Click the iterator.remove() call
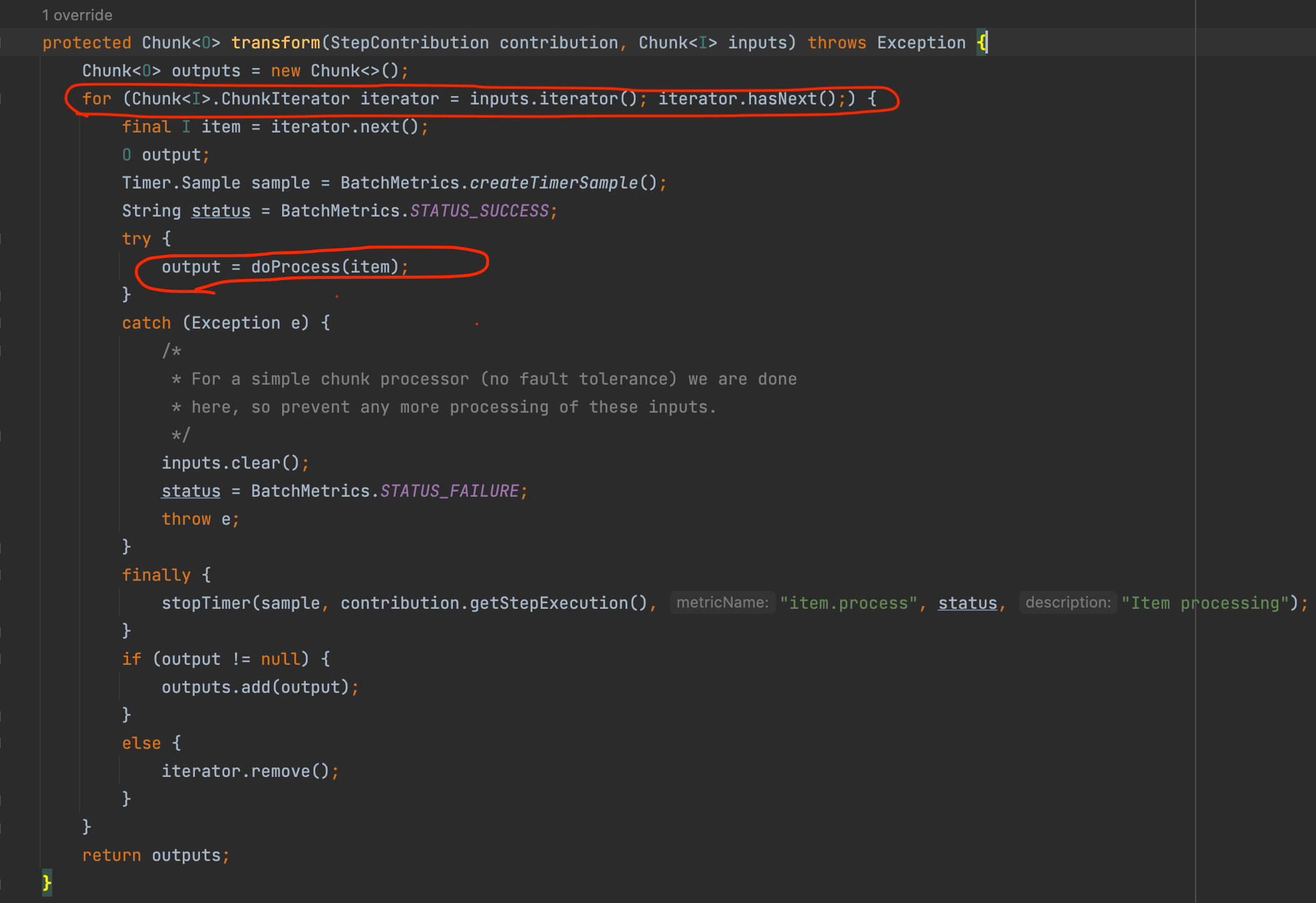This screenshot has width=1316, height=903. pyautogui.click(x=245, y=771)
